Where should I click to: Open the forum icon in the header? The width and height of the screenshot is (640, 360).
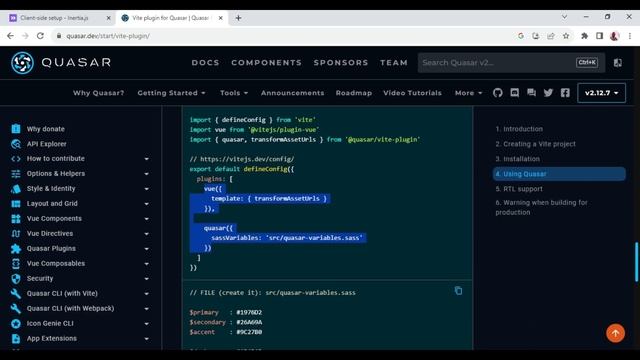point(531,93)
